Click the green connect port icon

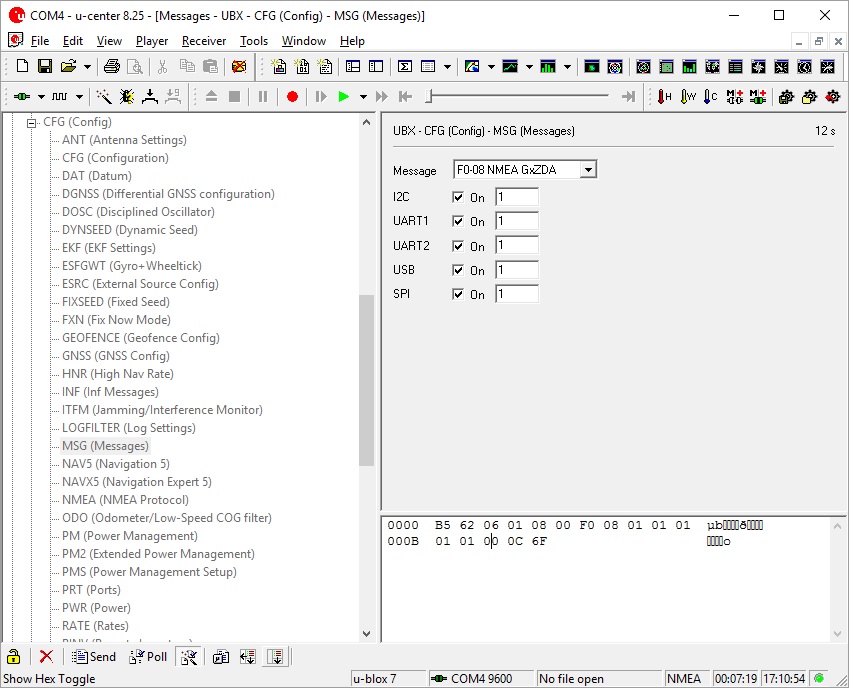tap(22, 97)
